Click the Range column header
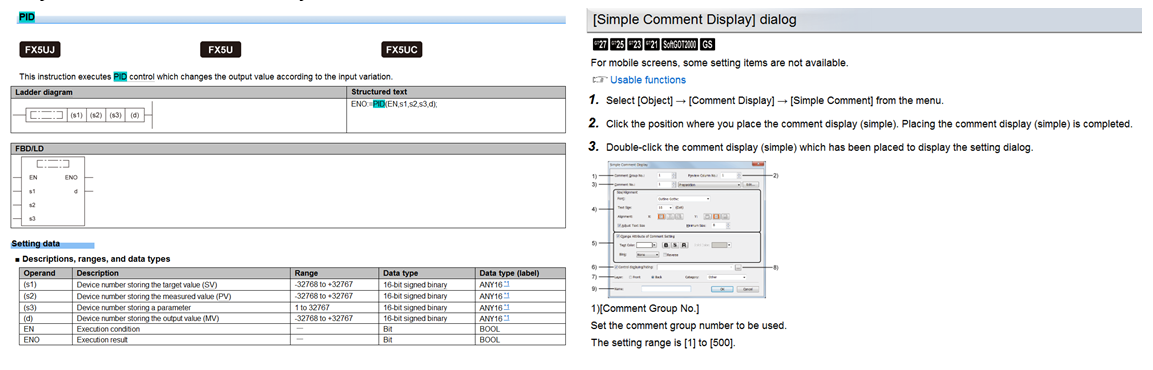 tap(335, 273)
